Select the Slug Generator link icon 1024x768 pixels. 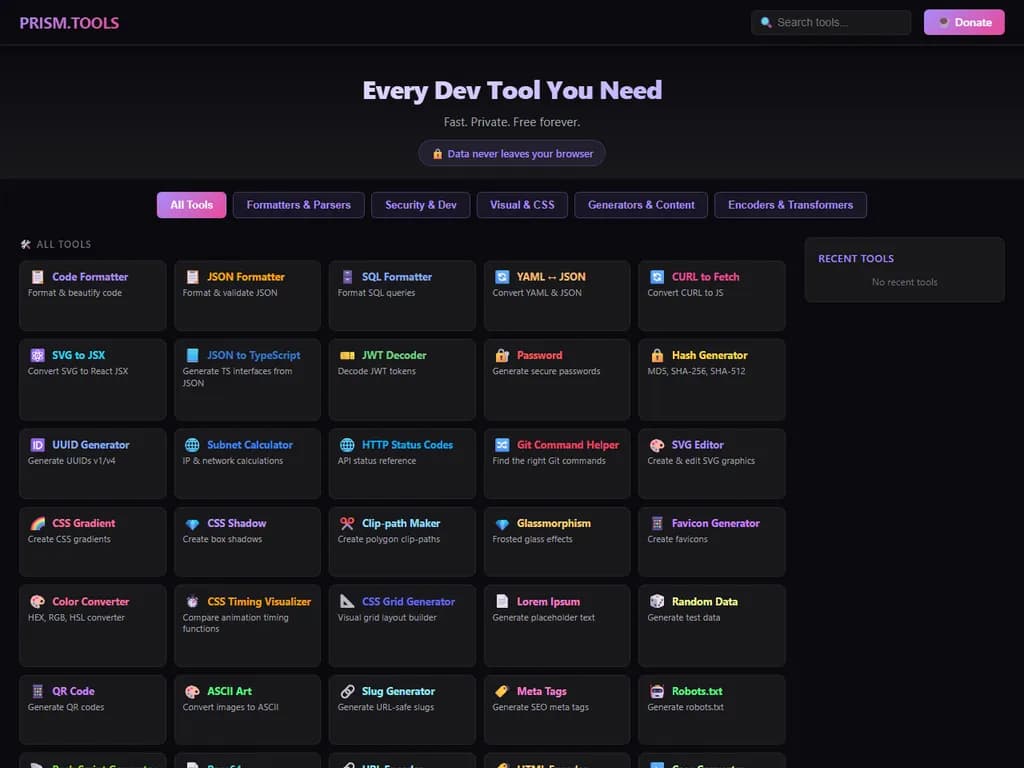pos(348,691)
